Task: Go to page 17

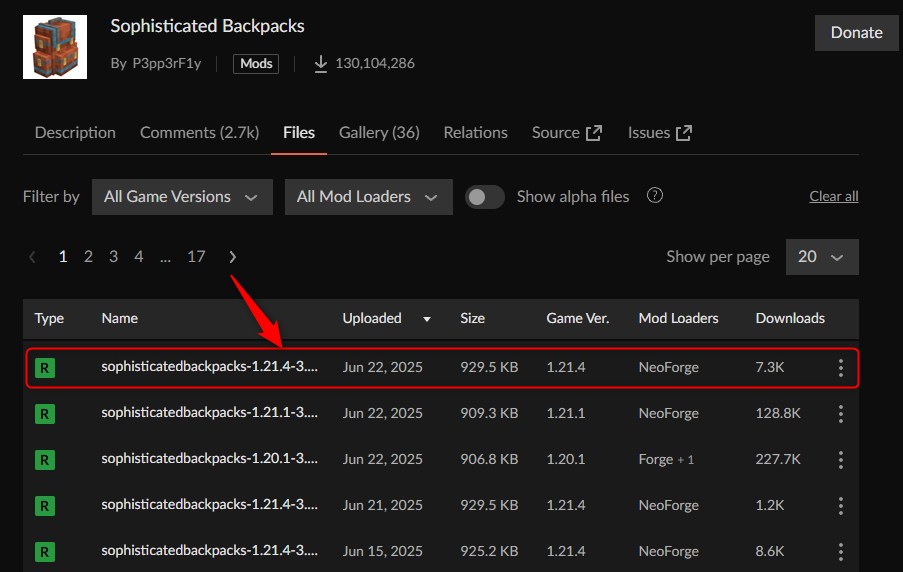Action: pos(196,257)
